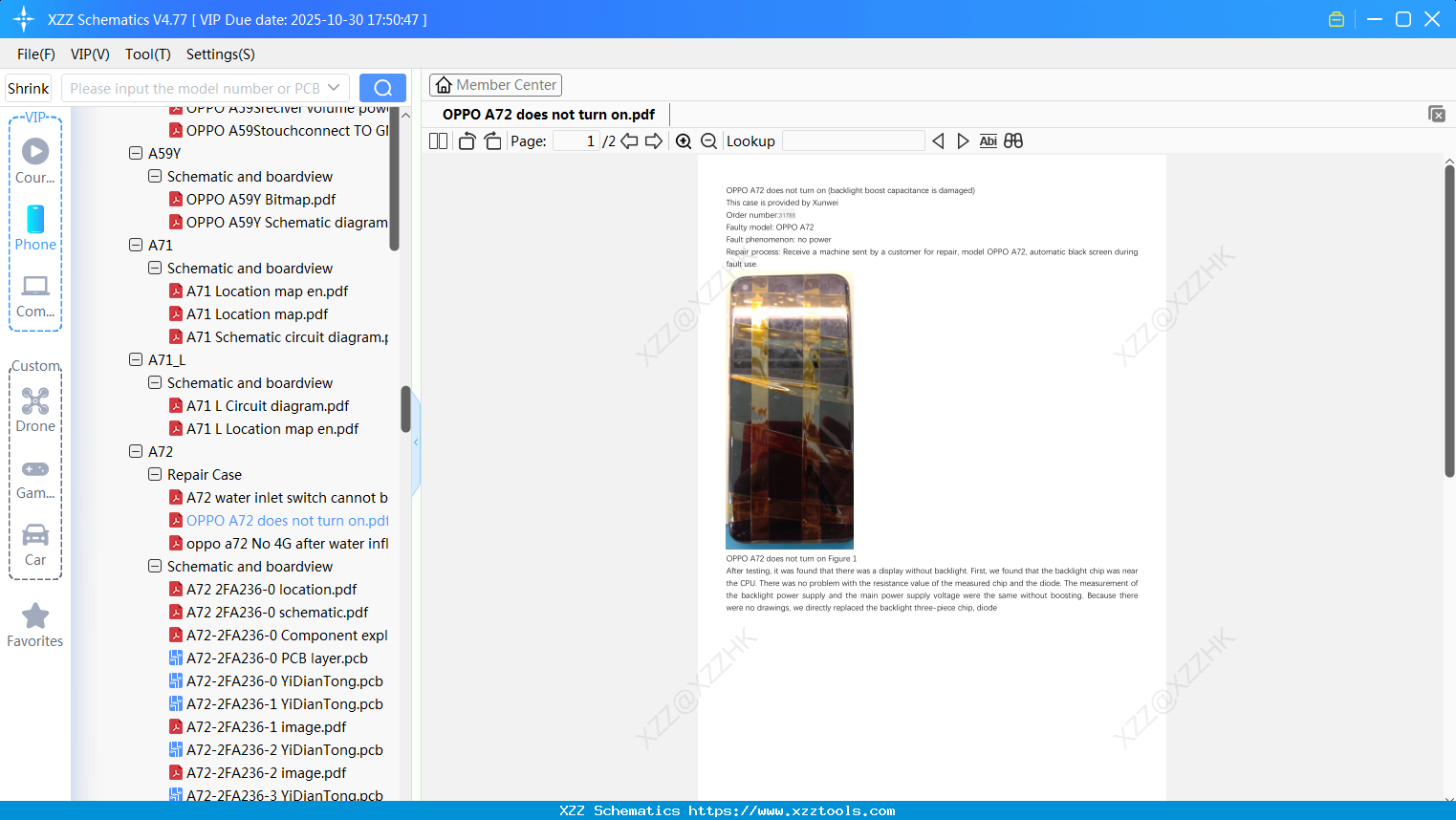Open A71 L Location map en.pdf
Screen dimensions: 1456x820
(x=272, y=428)
